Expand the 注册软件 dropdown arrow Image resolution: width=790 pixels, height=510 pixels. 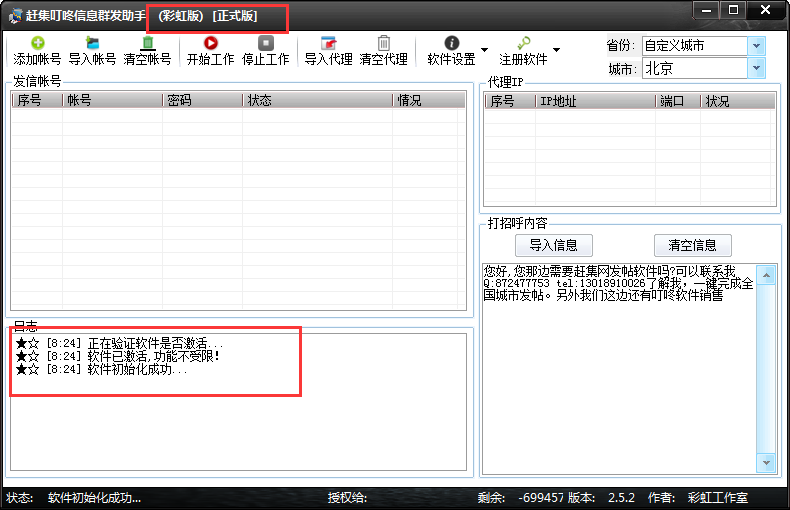(557, 50)
